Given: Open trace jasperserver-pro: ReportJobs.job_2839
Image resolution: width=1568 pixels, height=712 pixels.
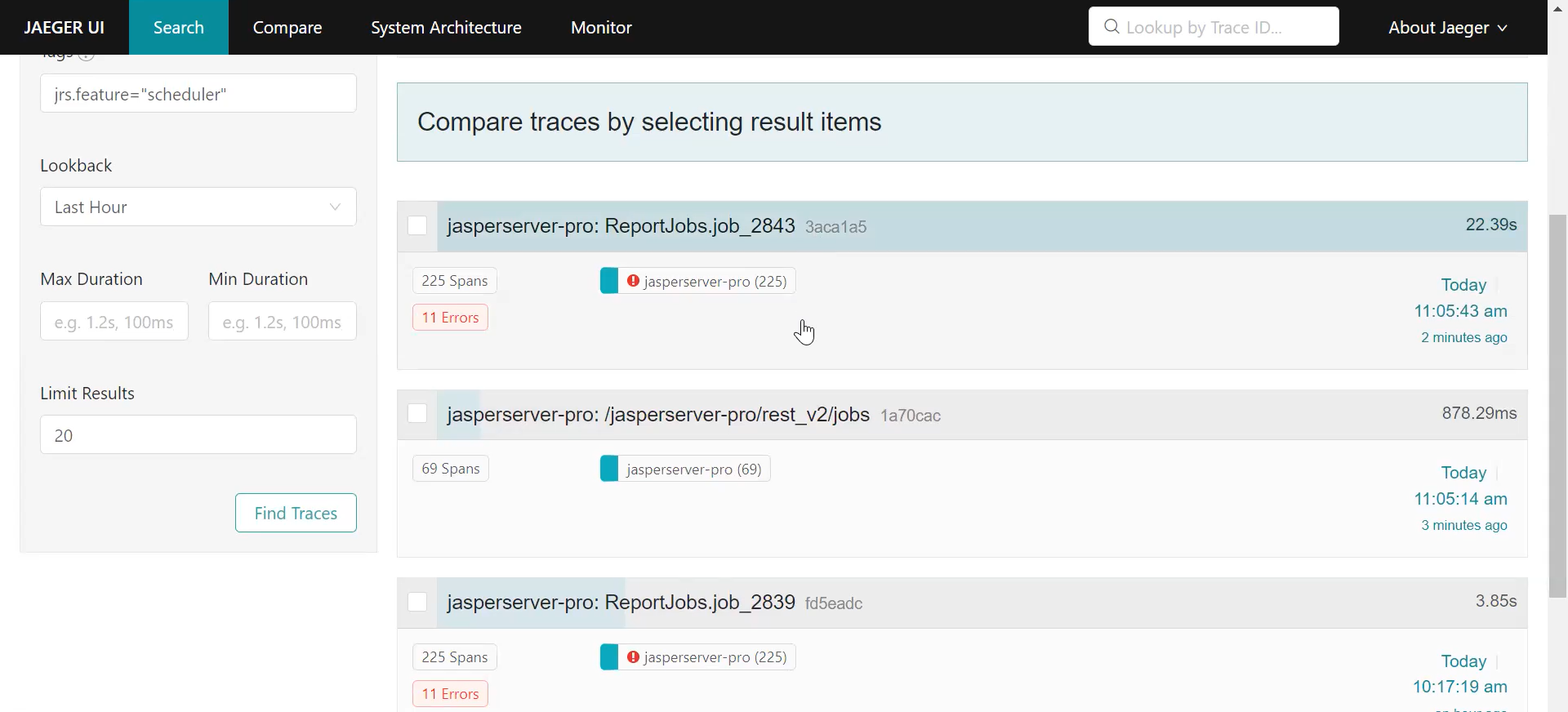Looking at the screenshot, I should click(x=621, y=602).
